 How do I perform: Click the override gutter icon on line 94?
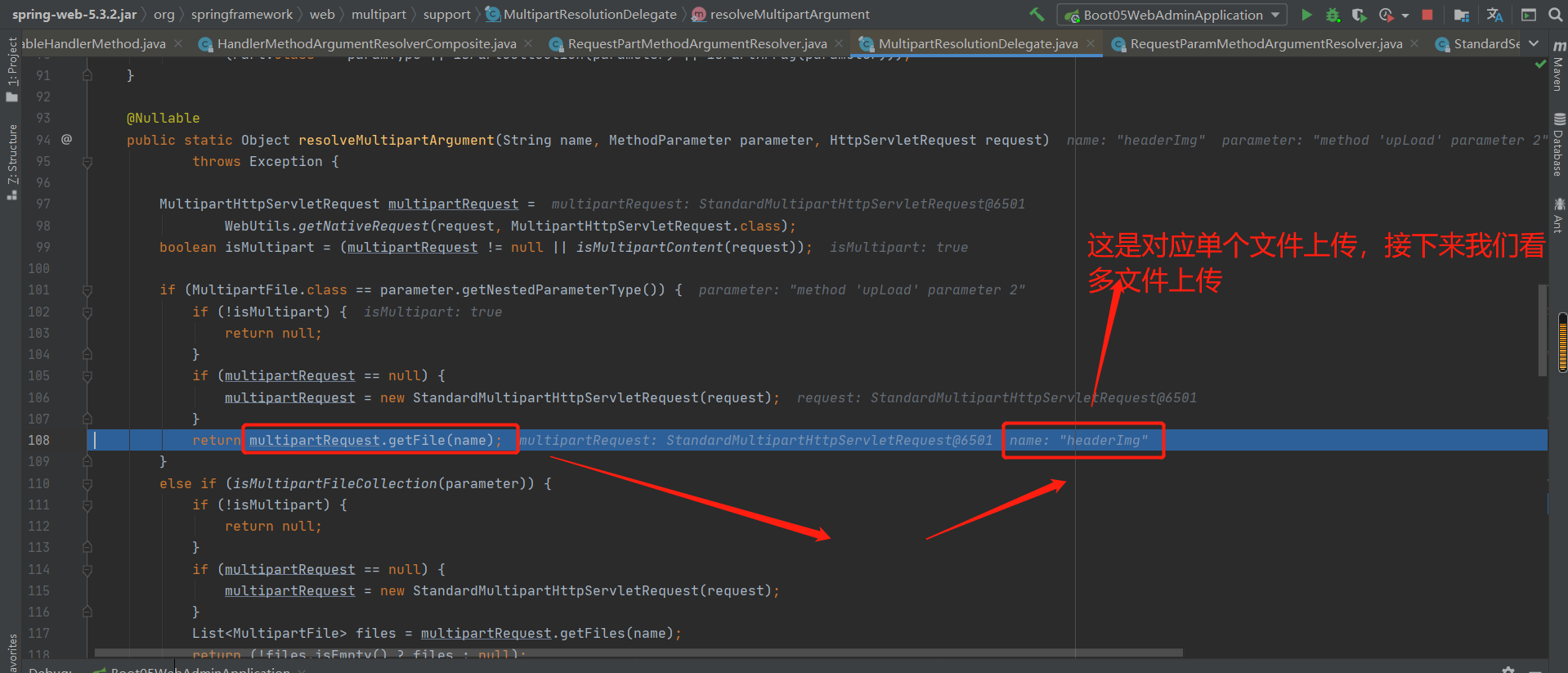pyautogui.click(x=67, y=139)
